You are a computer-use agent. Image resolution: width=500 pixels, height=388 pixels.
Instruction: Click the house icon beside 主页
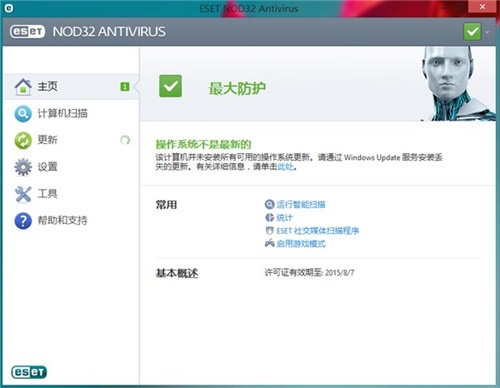point(23,87)
